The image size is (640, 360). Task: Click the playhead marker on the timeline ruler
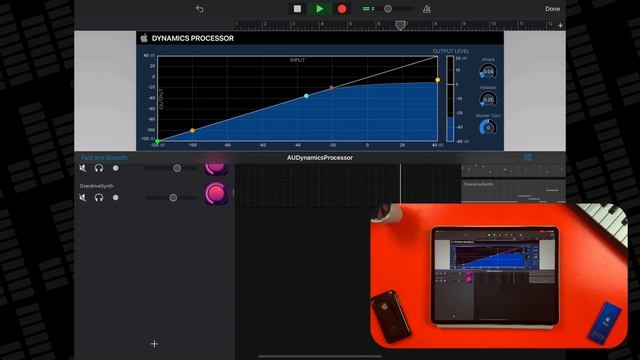400,25
